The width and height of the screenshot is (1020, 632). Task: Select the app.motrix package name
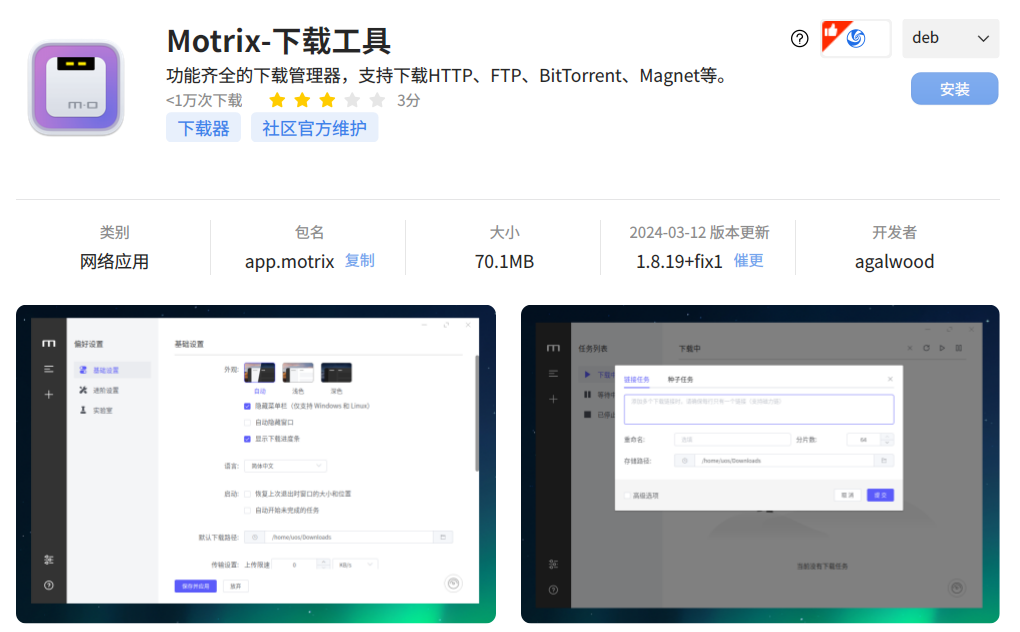click(x=289, y=262)
